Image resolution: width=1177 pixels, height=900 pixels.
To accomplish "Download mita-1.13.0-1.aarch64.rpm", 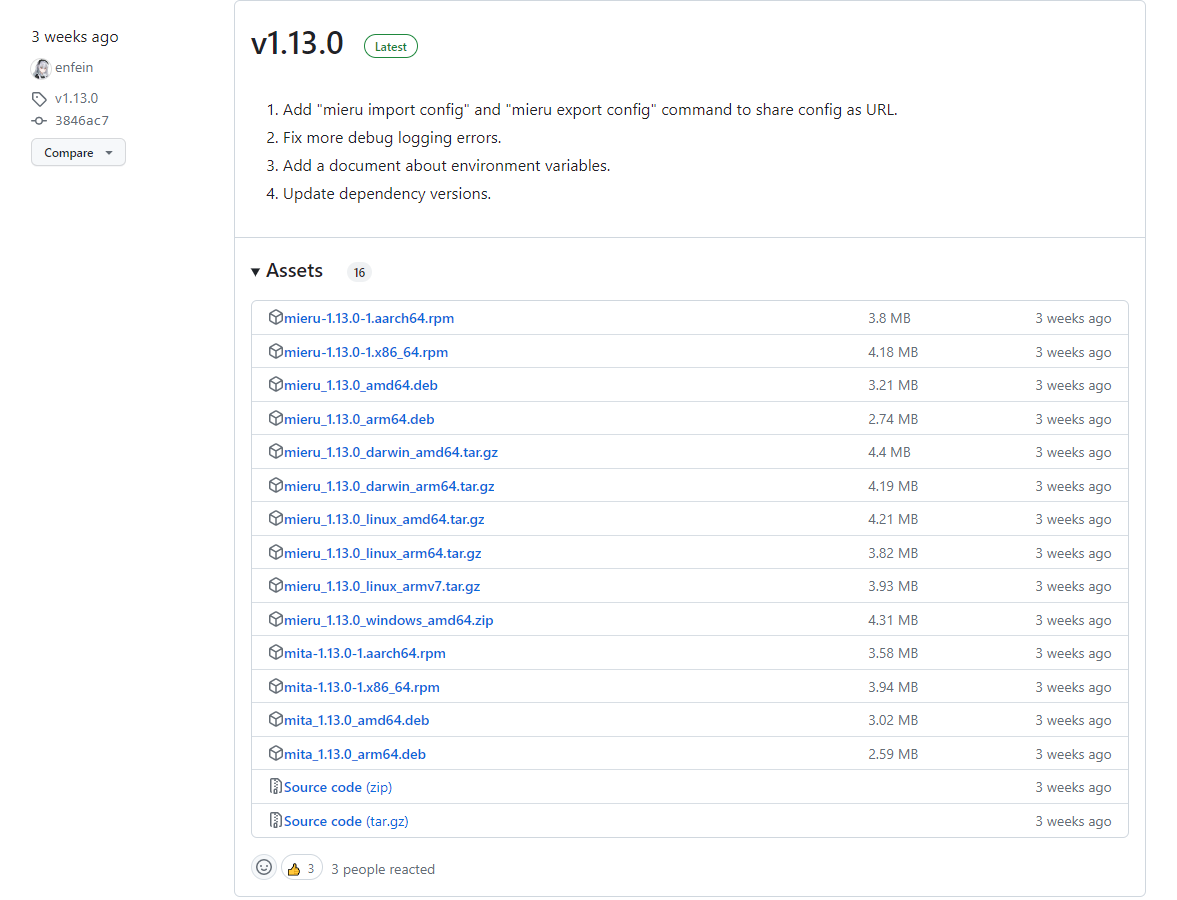I will pyautogui.click(x=365, y=653).
